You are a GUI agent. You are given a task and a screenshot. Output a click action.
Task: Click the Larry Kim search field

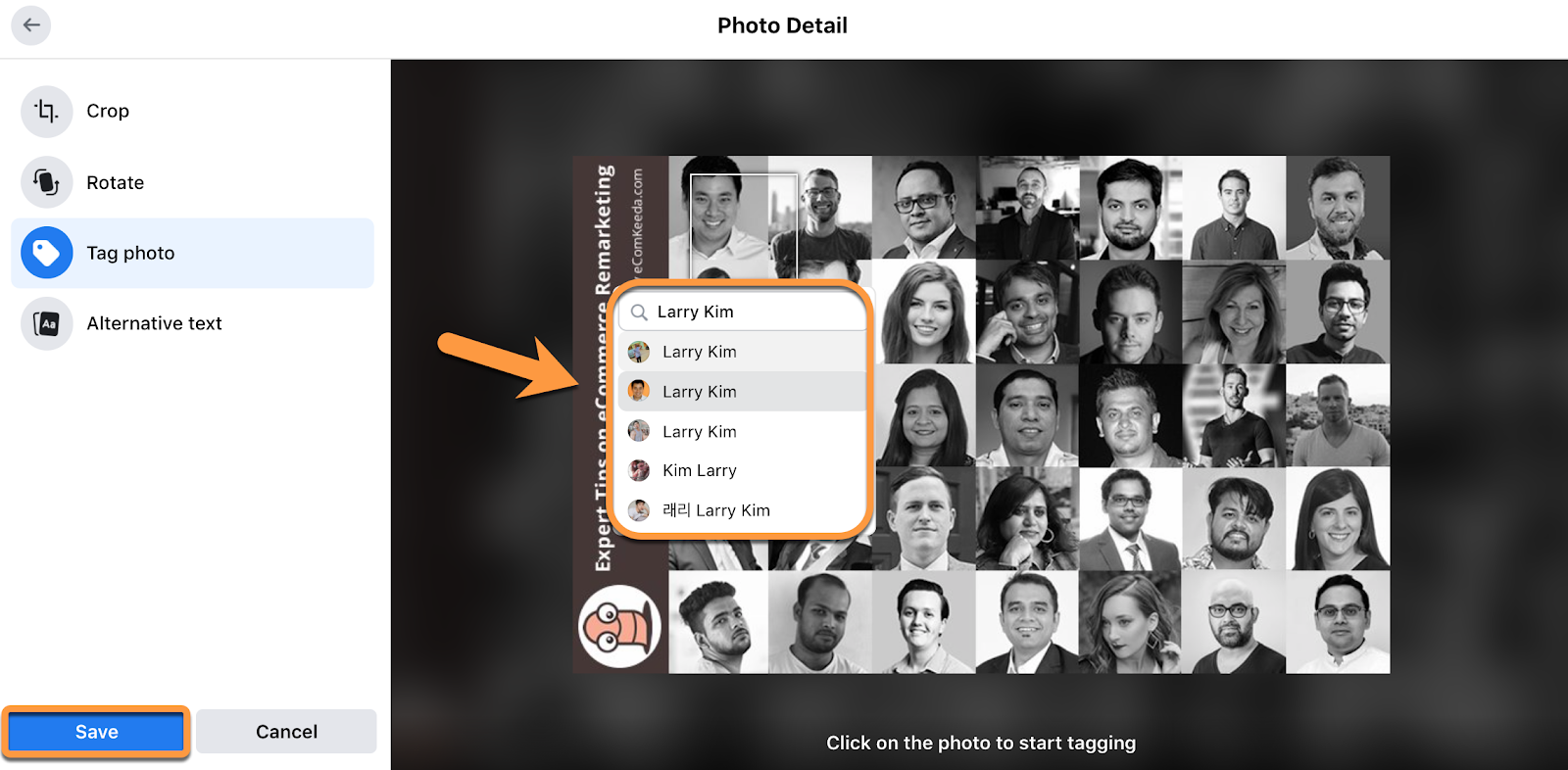(x=742, y=312)
